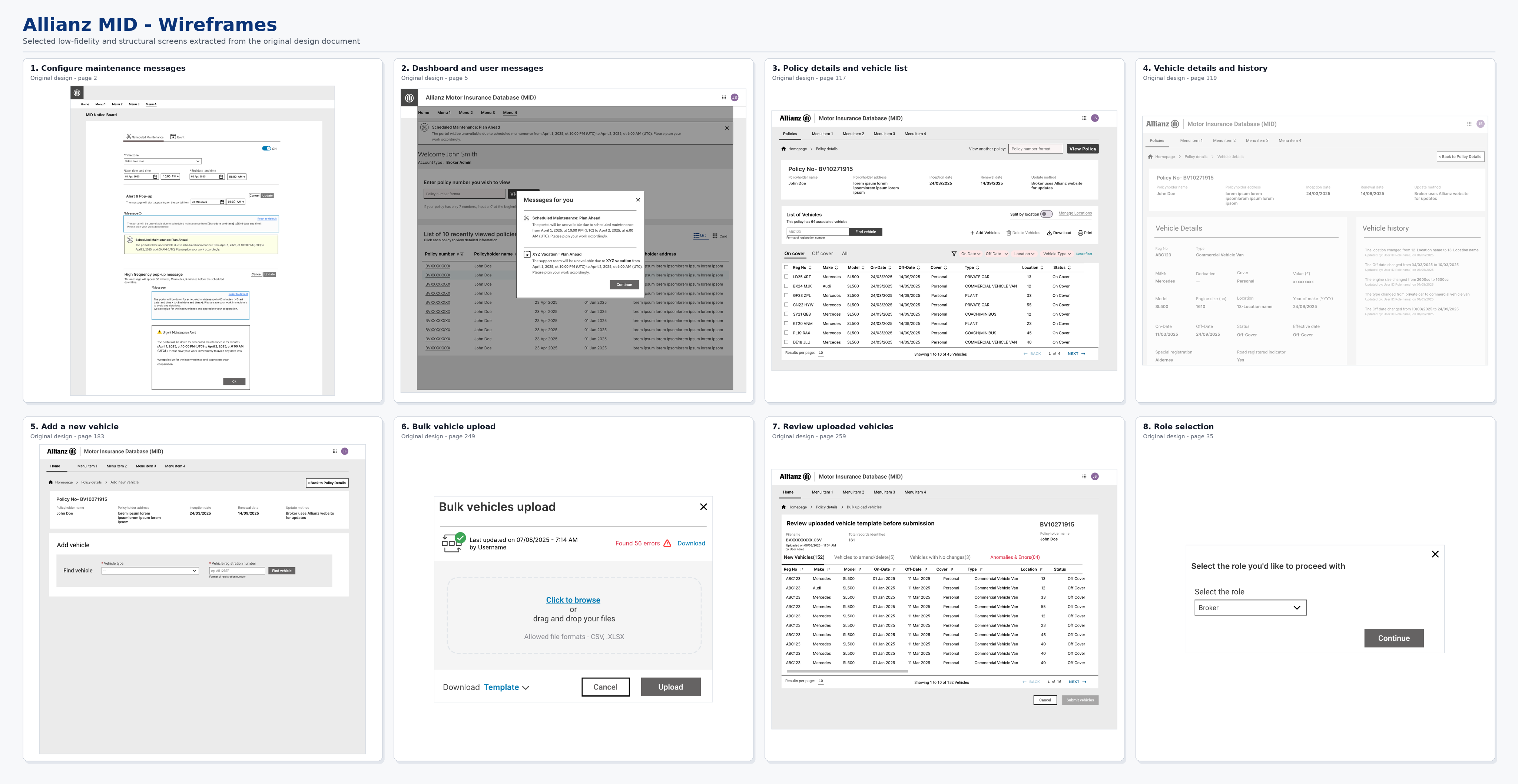
Task: Click the apps grid icon in Policy details screen
Action: coord(1084,119)
